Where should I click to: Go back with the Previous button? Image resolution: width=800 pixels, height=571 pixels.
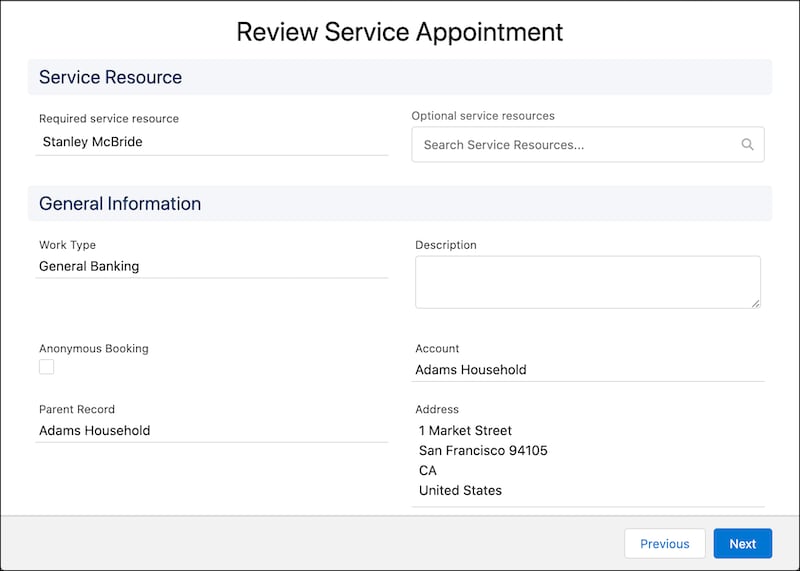[664, 543]
